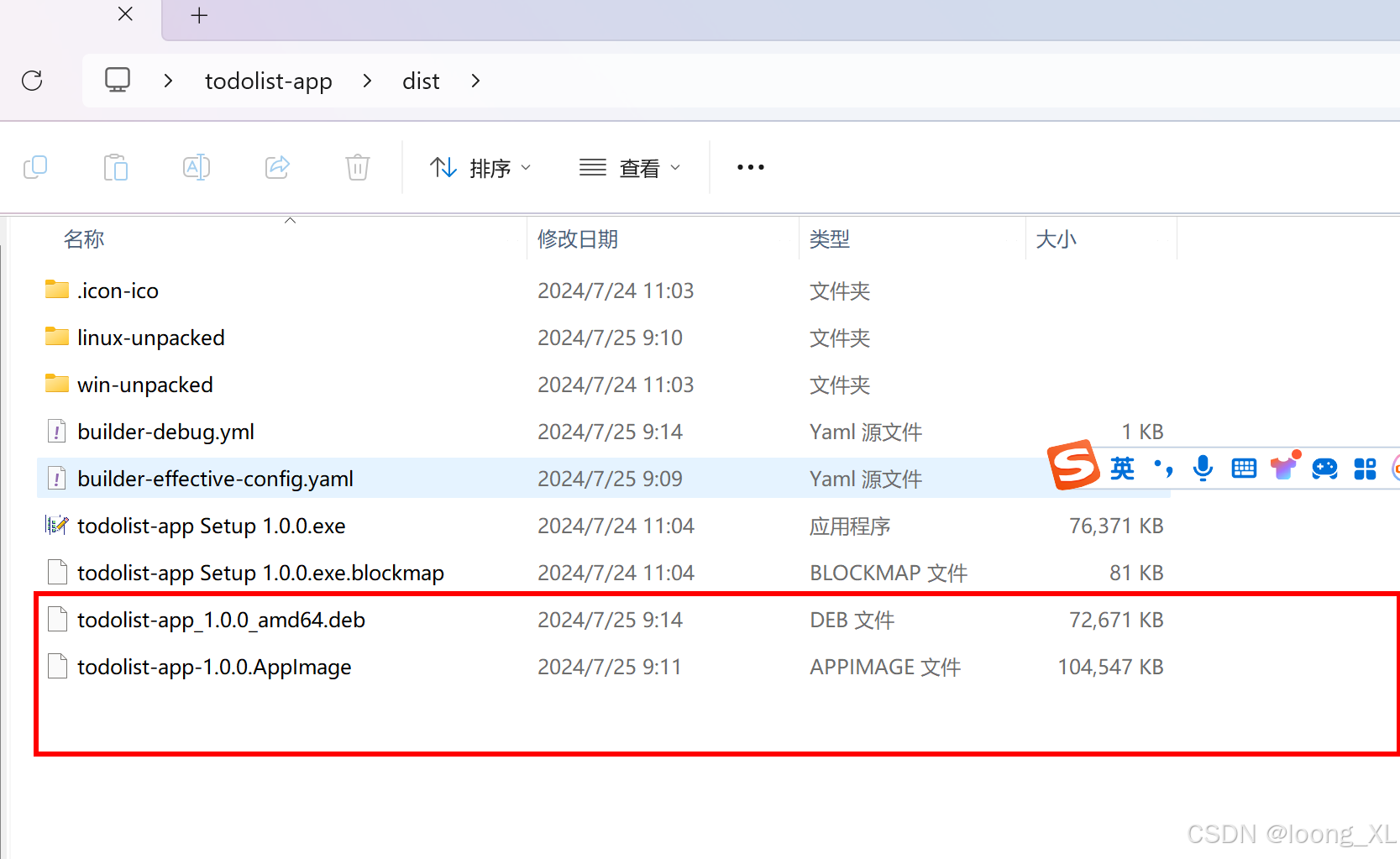1400x859 pixels.
Task: Open the 排序 sort dropdown
Action: (481, 168)
